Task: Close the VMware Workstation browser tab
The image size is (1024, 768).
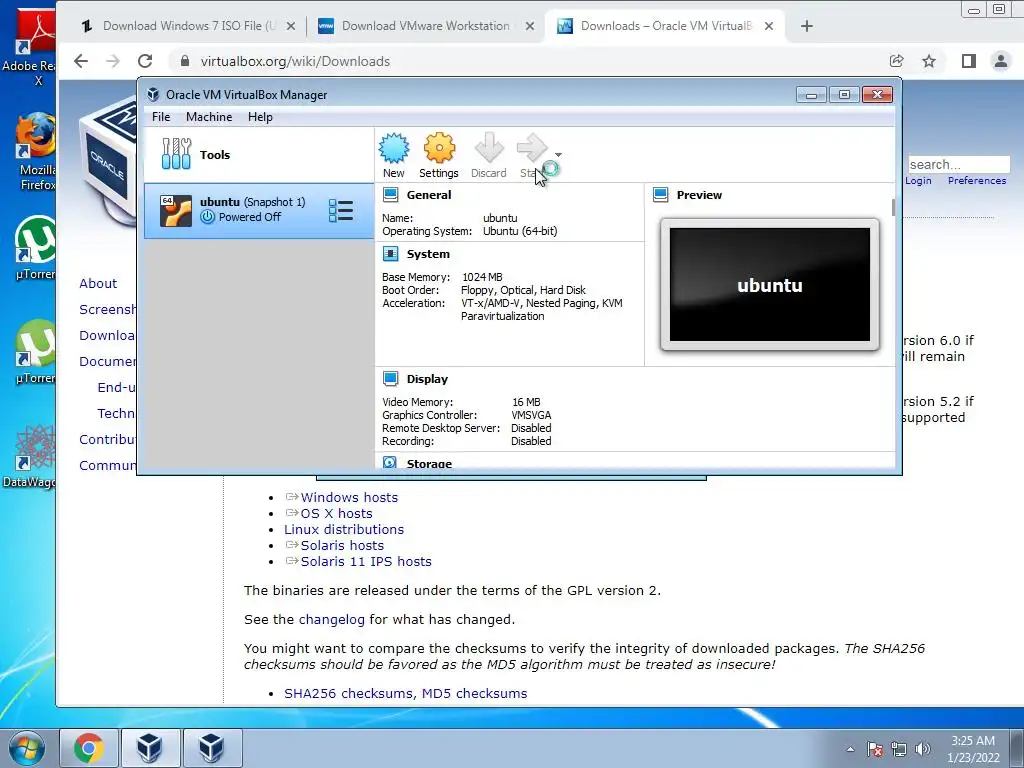Action: point(530,26)
